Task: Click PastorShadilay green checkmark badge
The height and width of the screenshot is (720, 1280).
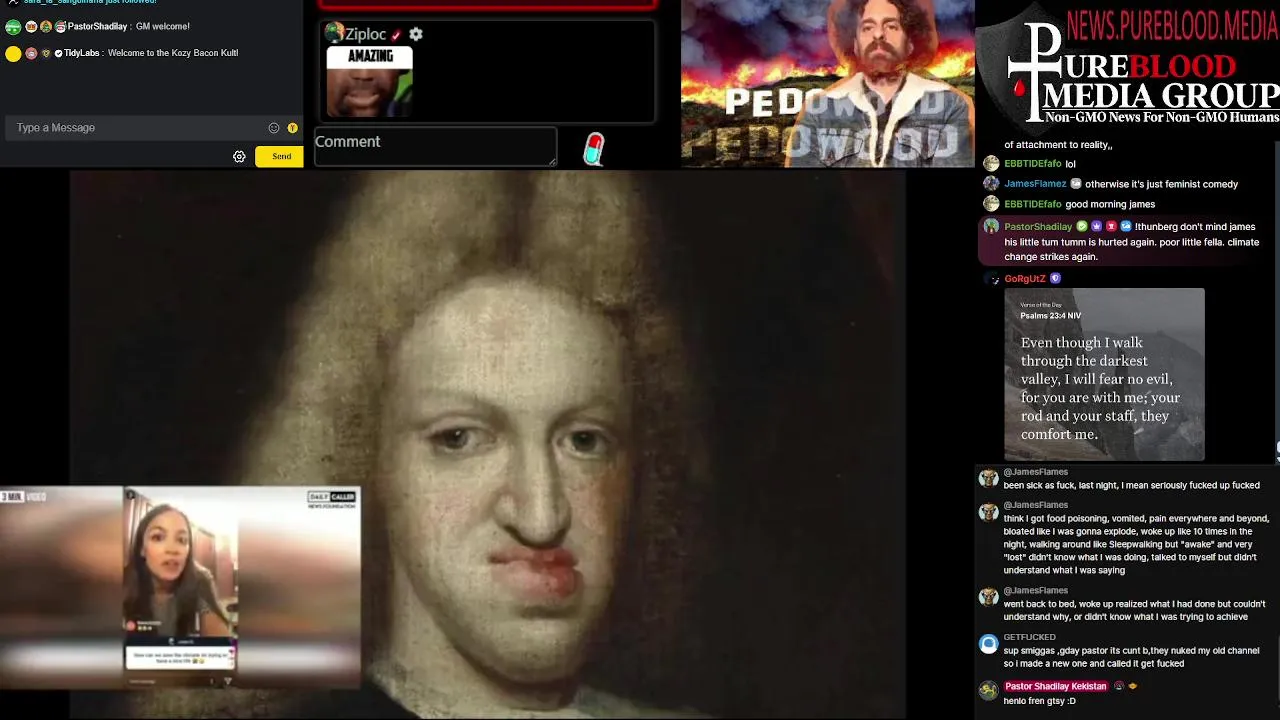Action: pyautogui.click(x=1082, y=227)
